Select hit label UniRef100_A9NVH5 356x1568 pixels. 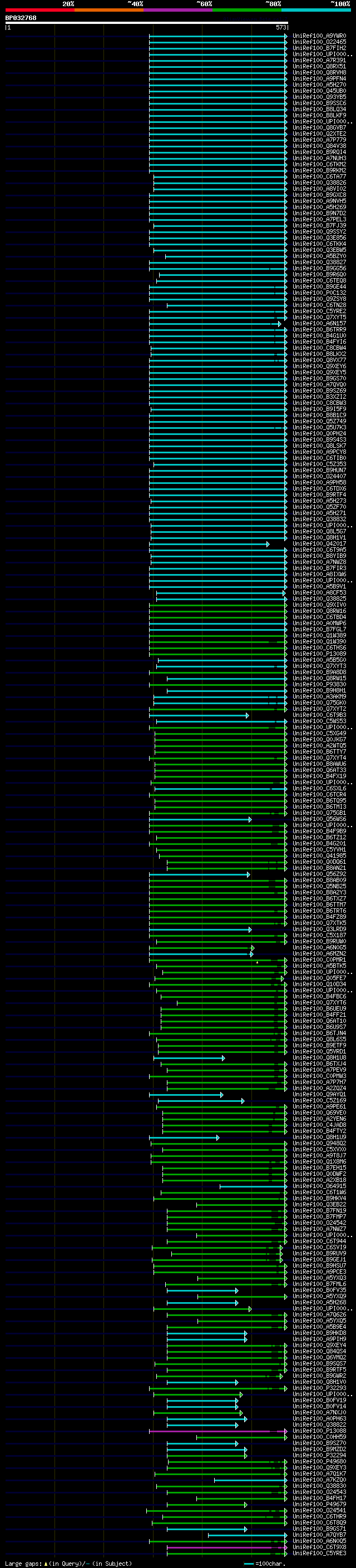pos(319,201)
